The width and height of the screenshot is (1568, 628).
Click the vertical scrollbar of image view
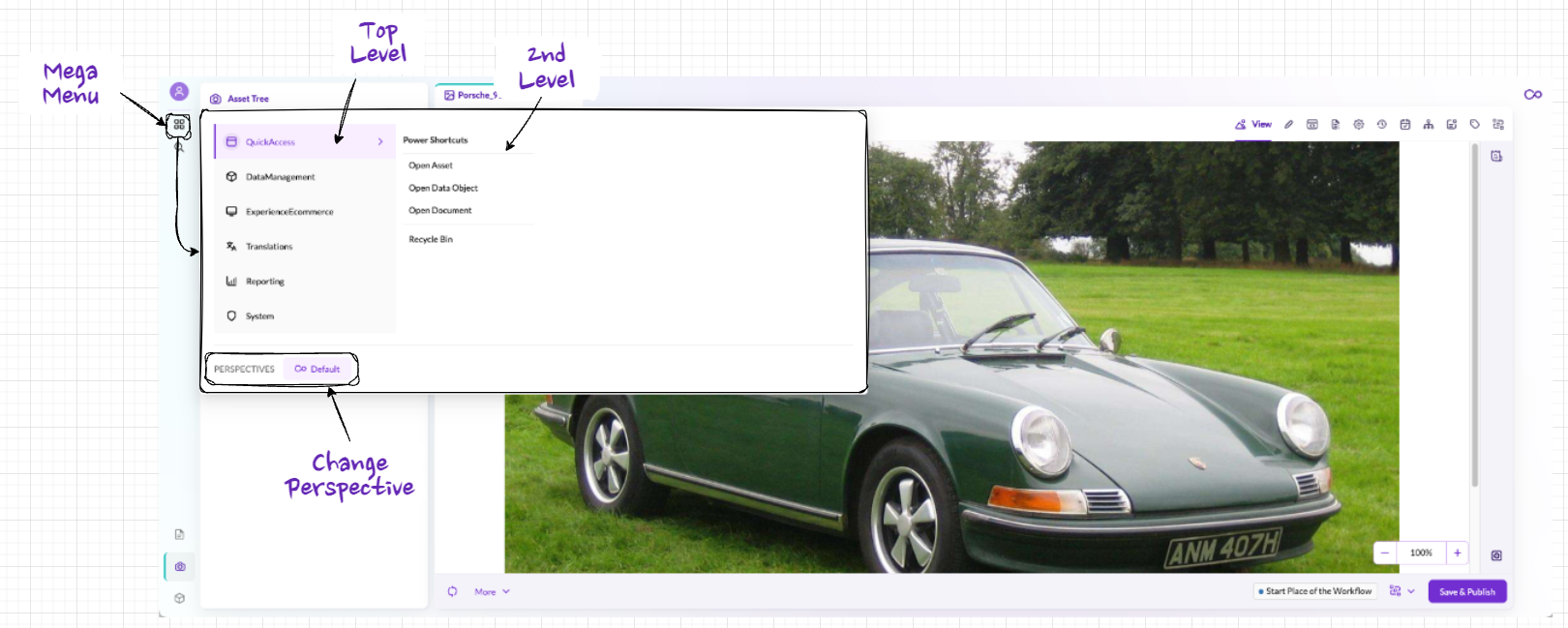pyautogui.click(x=1475, y=315)
